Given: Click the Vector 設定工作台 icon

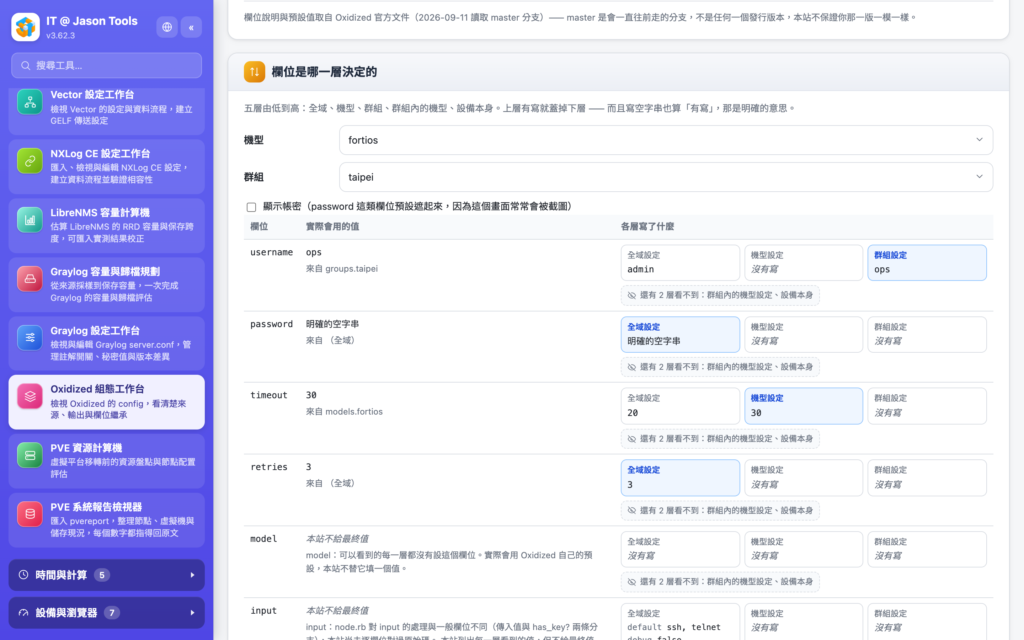Looking at the screenshot, I should click(x=30, y=102).
